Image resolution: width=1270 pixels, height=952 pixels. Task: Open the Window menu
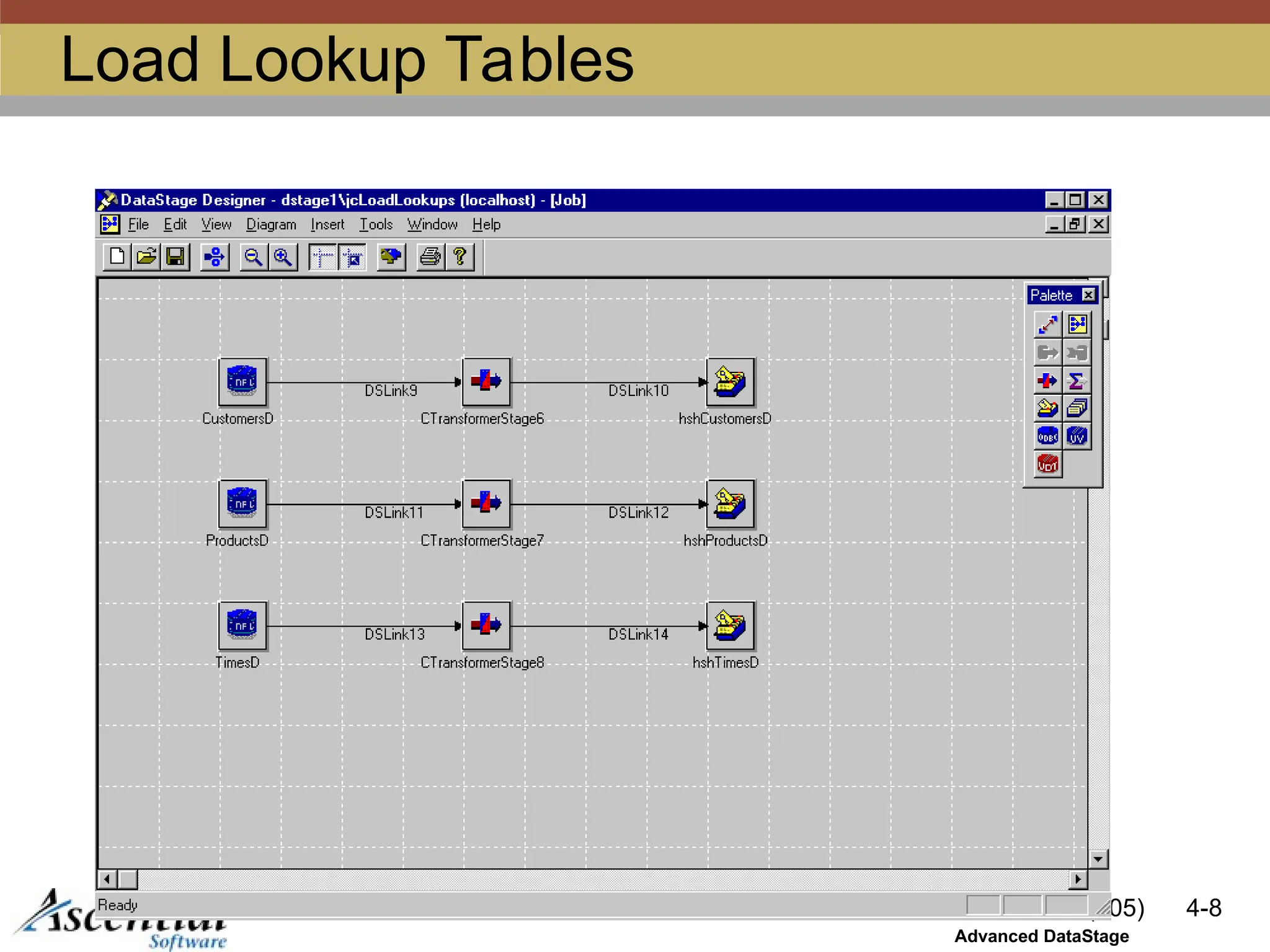coord(432,224)
